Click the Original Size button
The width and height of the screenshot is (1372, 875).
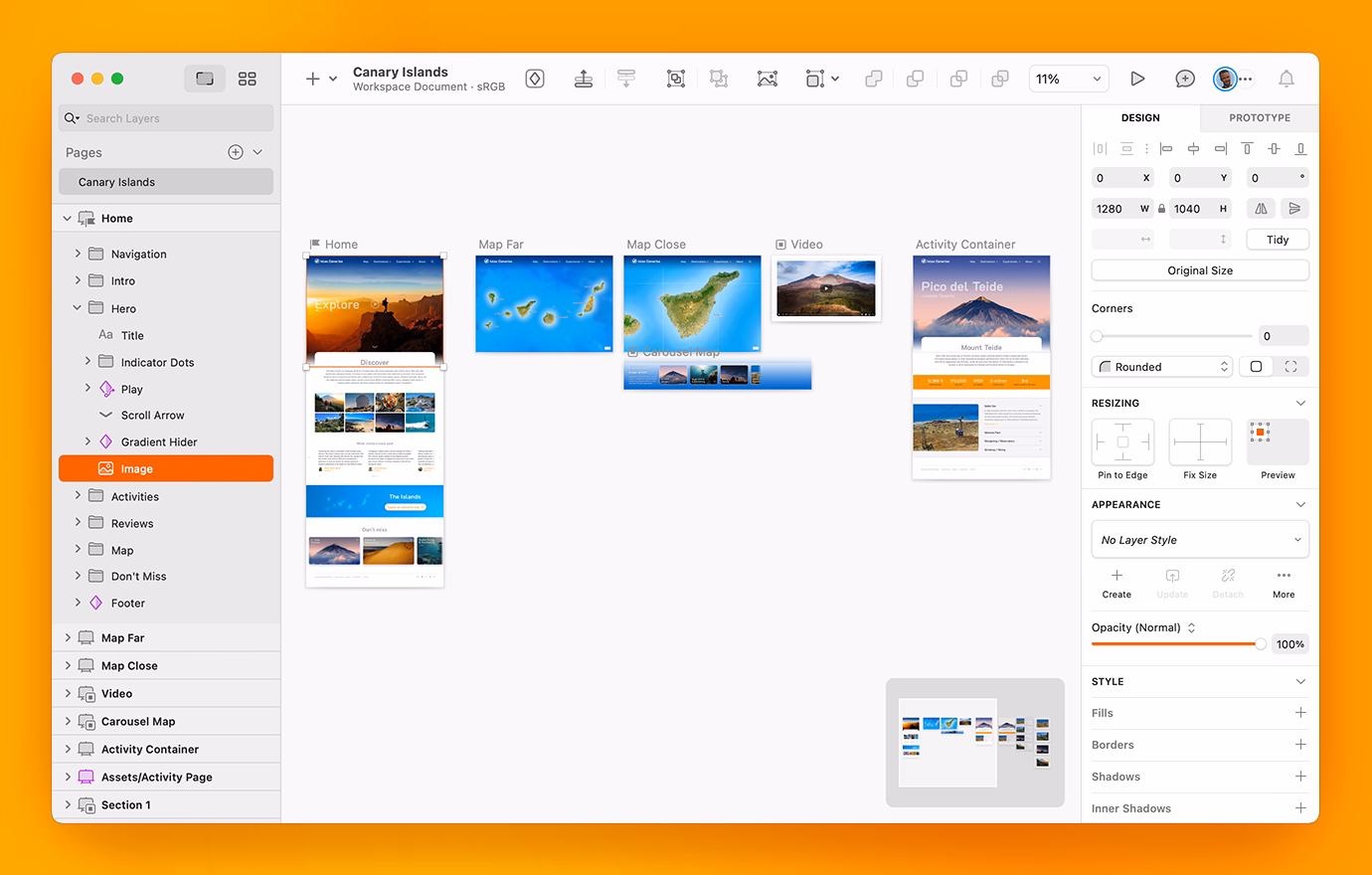coord(1200,270)
